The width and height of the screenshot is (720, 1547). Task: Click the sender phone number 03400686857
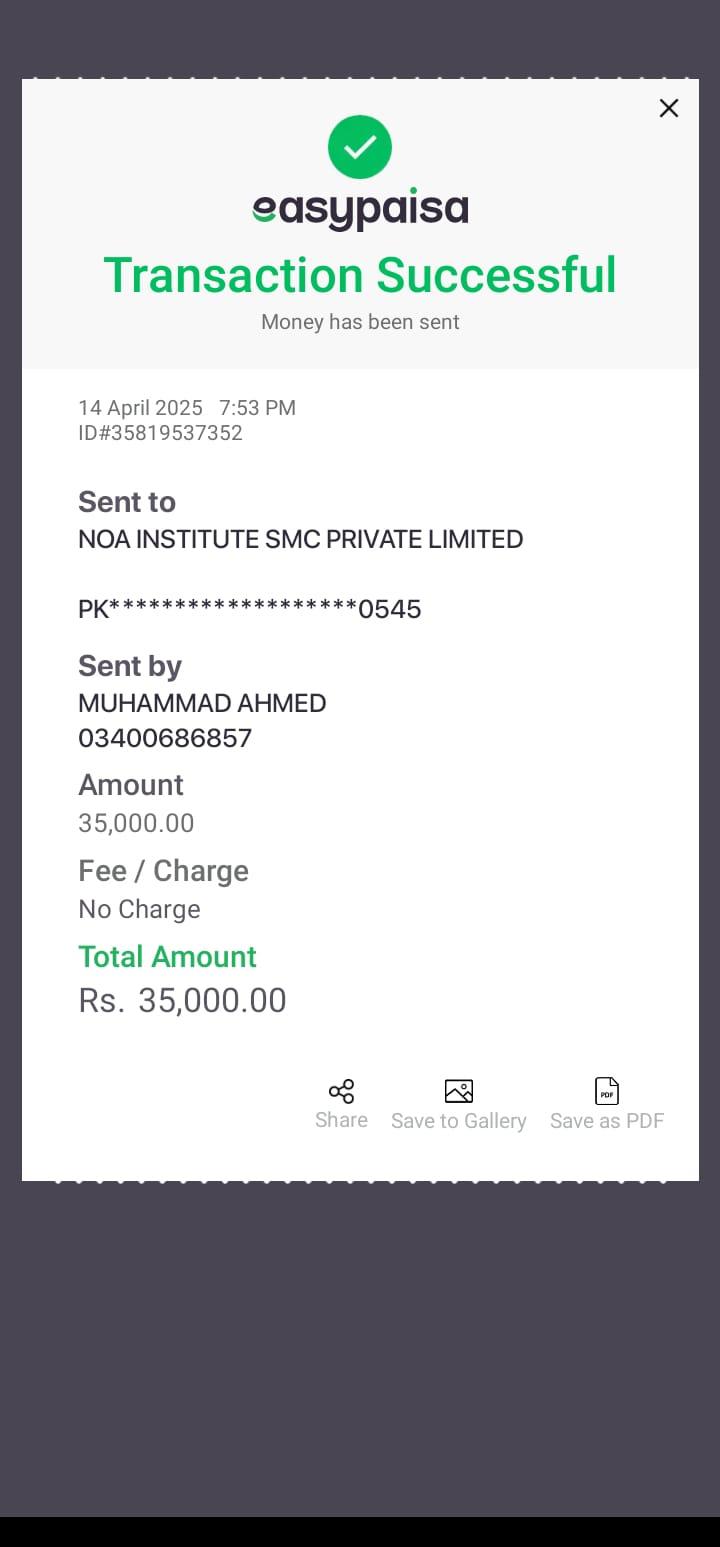[165, 739]
